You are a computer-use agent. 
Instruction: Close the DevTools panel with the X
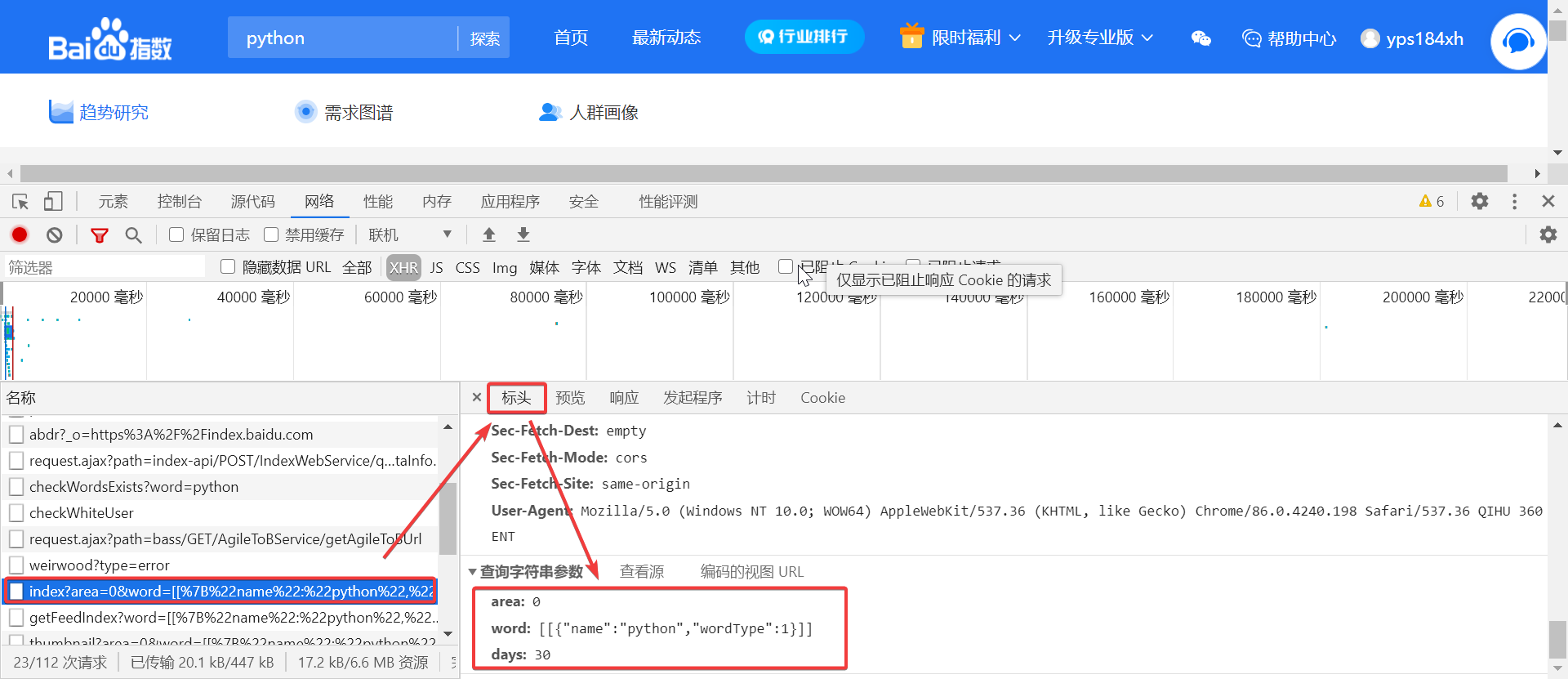(x=1548, y=201)
